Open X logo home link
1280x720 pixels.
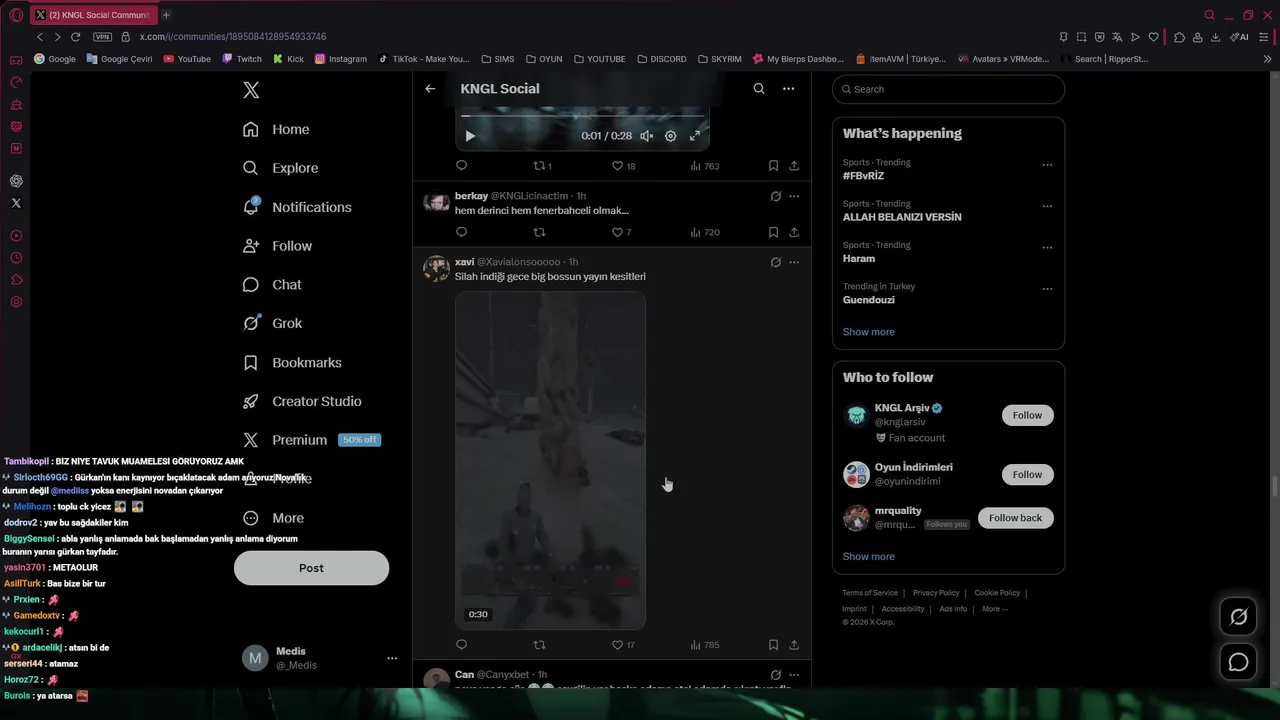tap(251, 90)
